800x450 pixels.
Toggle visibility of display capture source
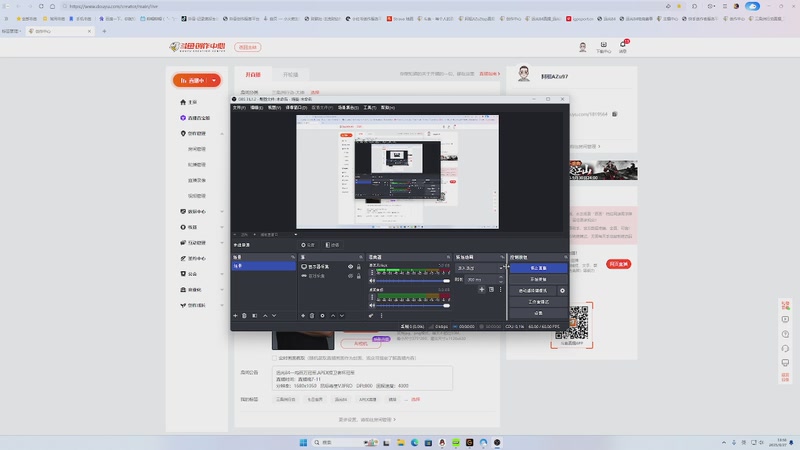(350, 267)
